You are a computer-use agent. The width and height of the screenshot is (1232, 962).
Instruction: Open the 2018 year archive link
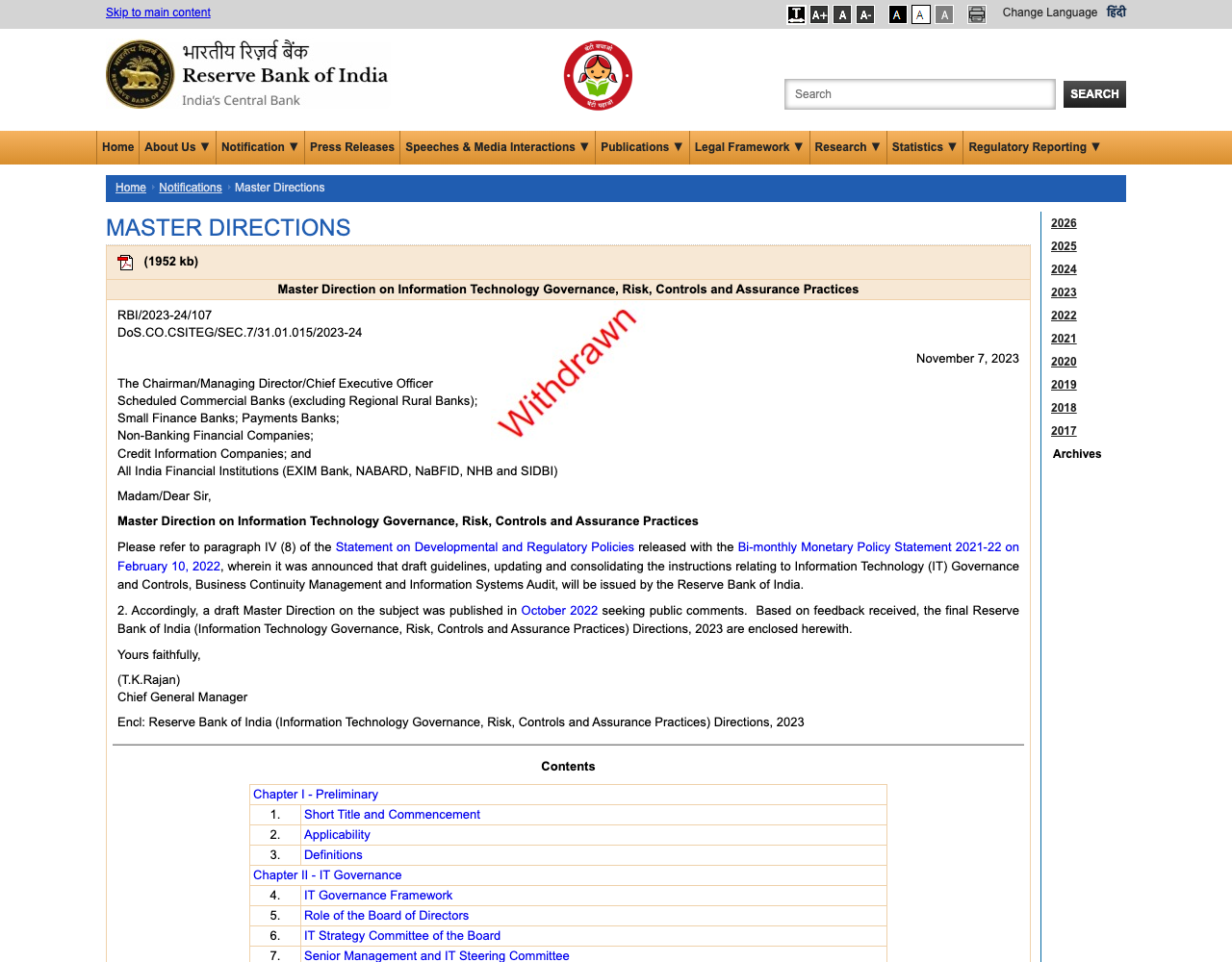1064,408
